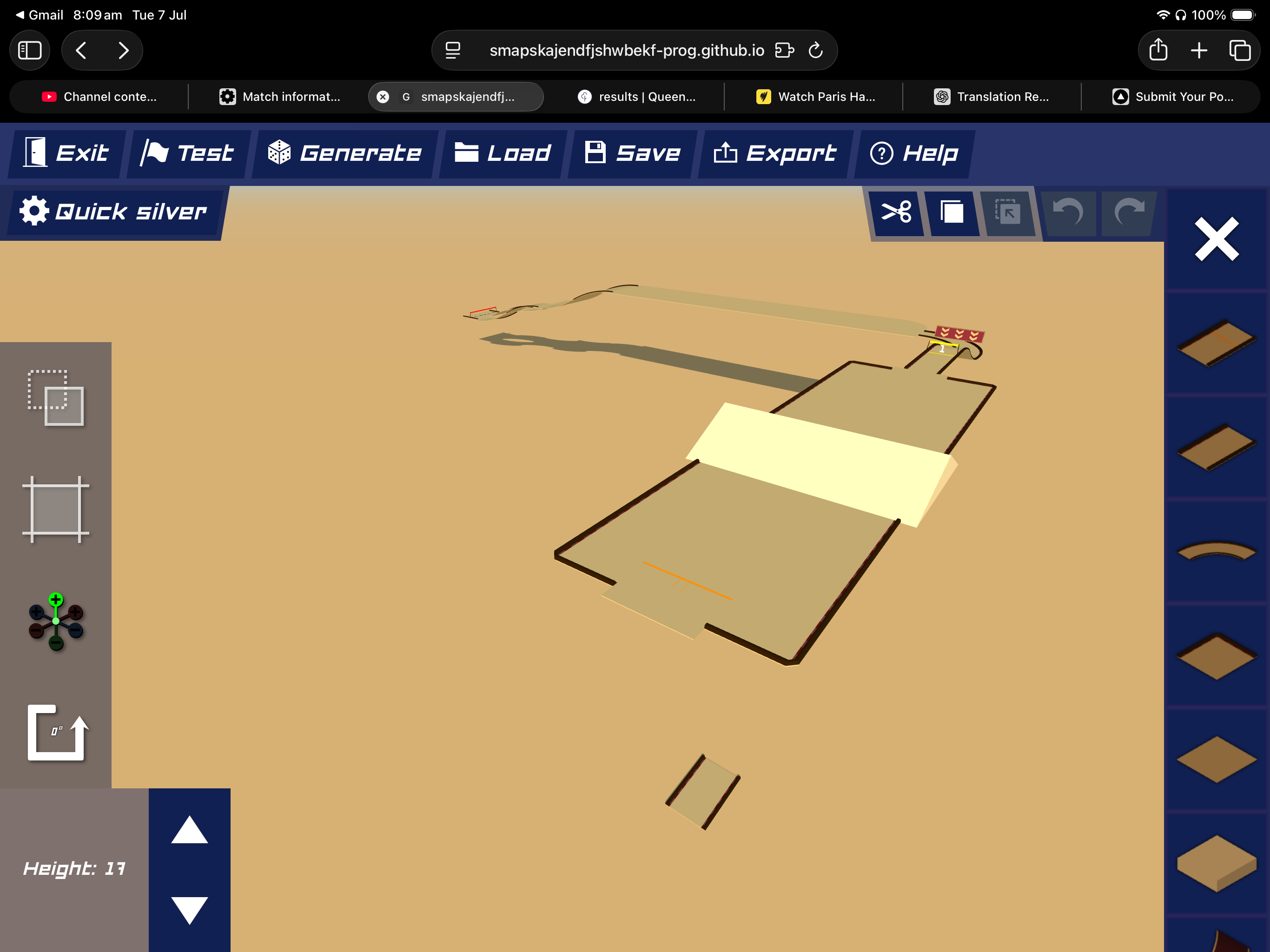The width and height of the screenshot is (1270, 952).
Task: Select the cut scissors tool
Action: 896,212
